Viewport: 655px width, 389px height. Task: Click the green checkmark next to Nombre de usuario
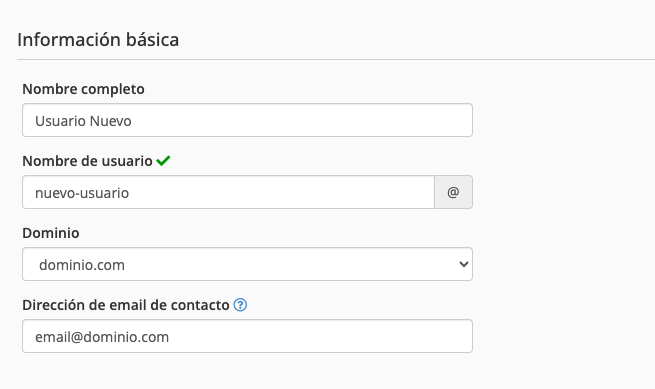coord(163,160)
